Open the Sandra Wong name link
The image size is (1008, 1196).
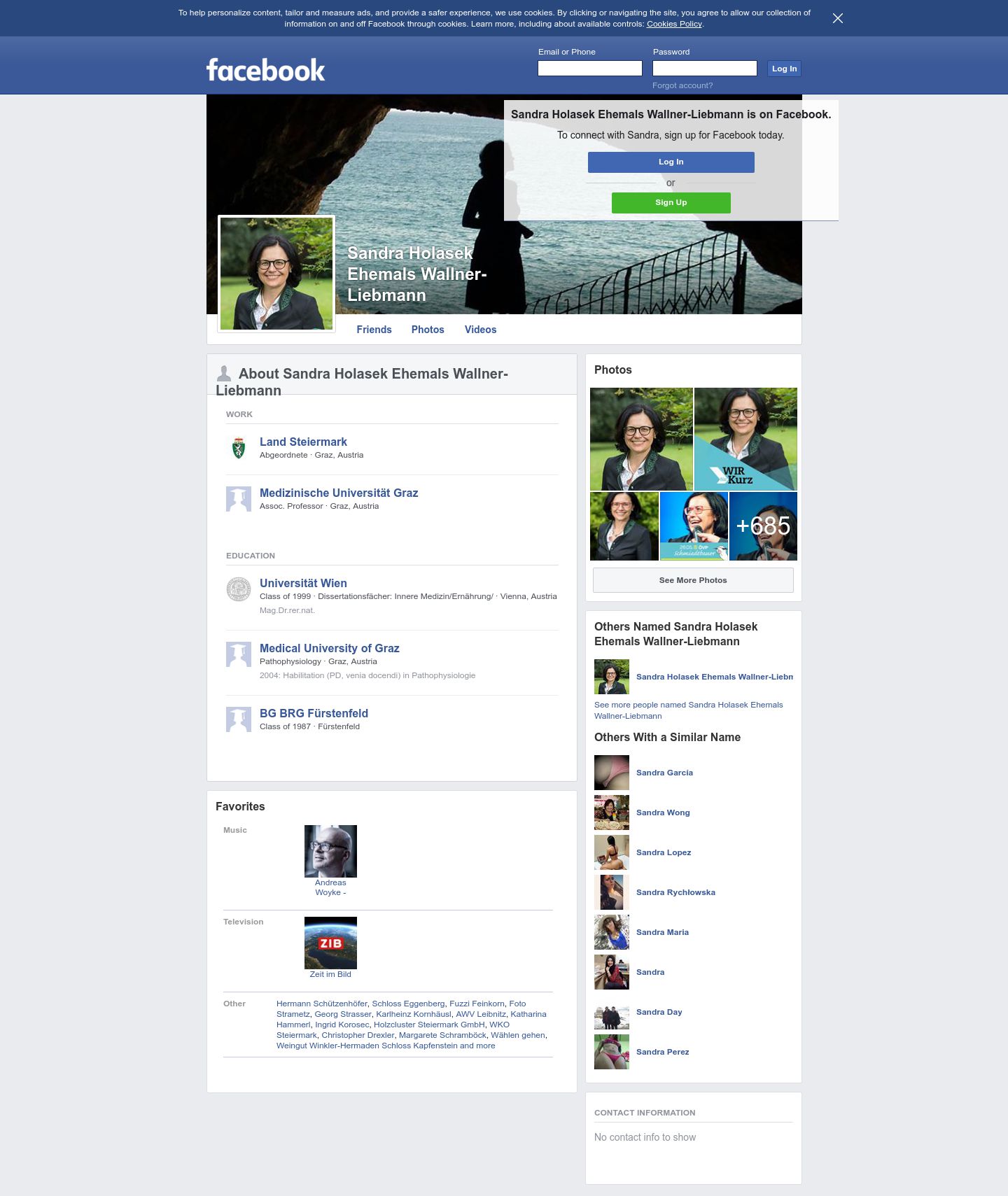[x=663, y=812]
